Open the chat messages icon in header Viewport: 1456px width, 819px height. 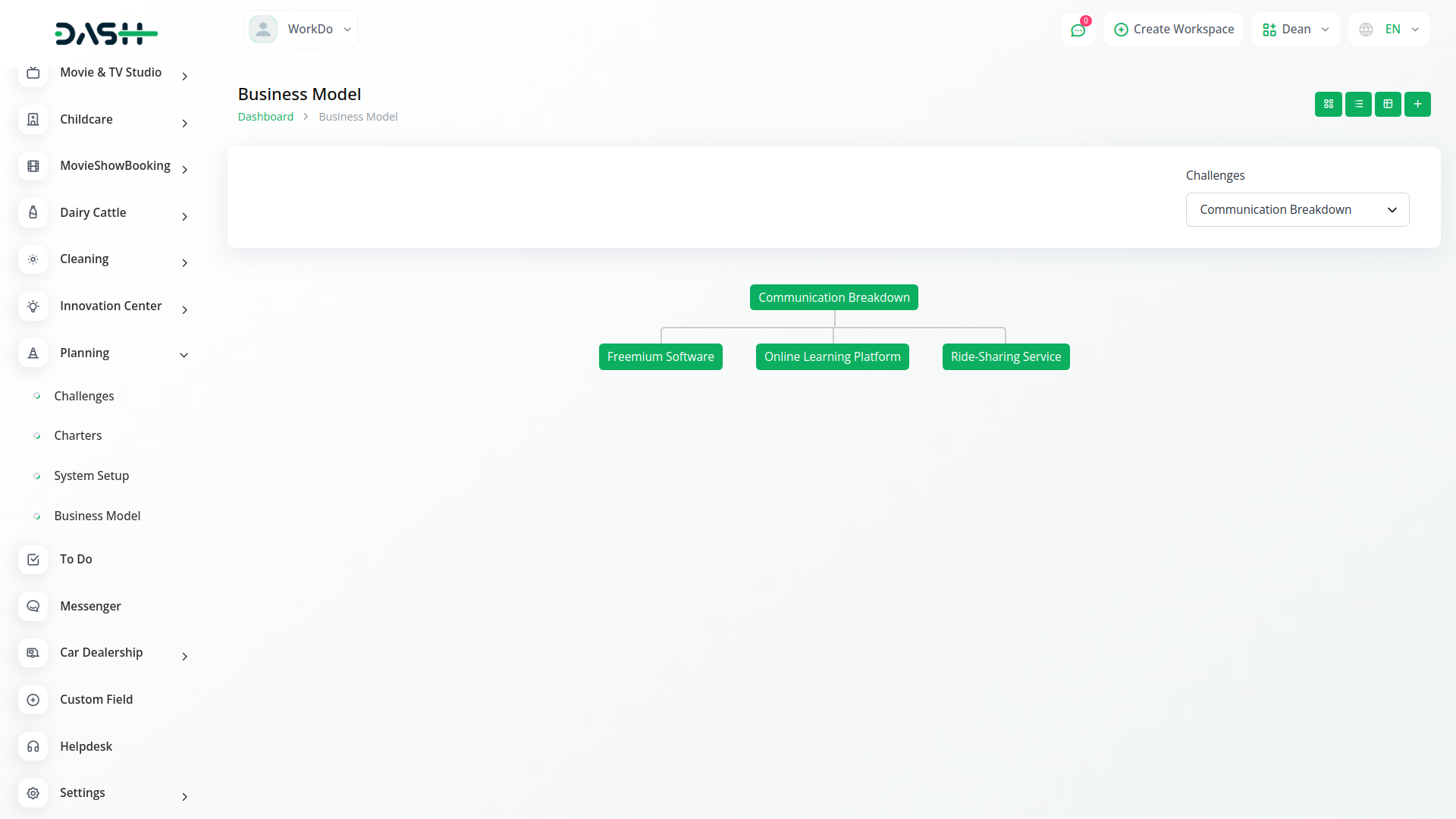[1078, 30]
